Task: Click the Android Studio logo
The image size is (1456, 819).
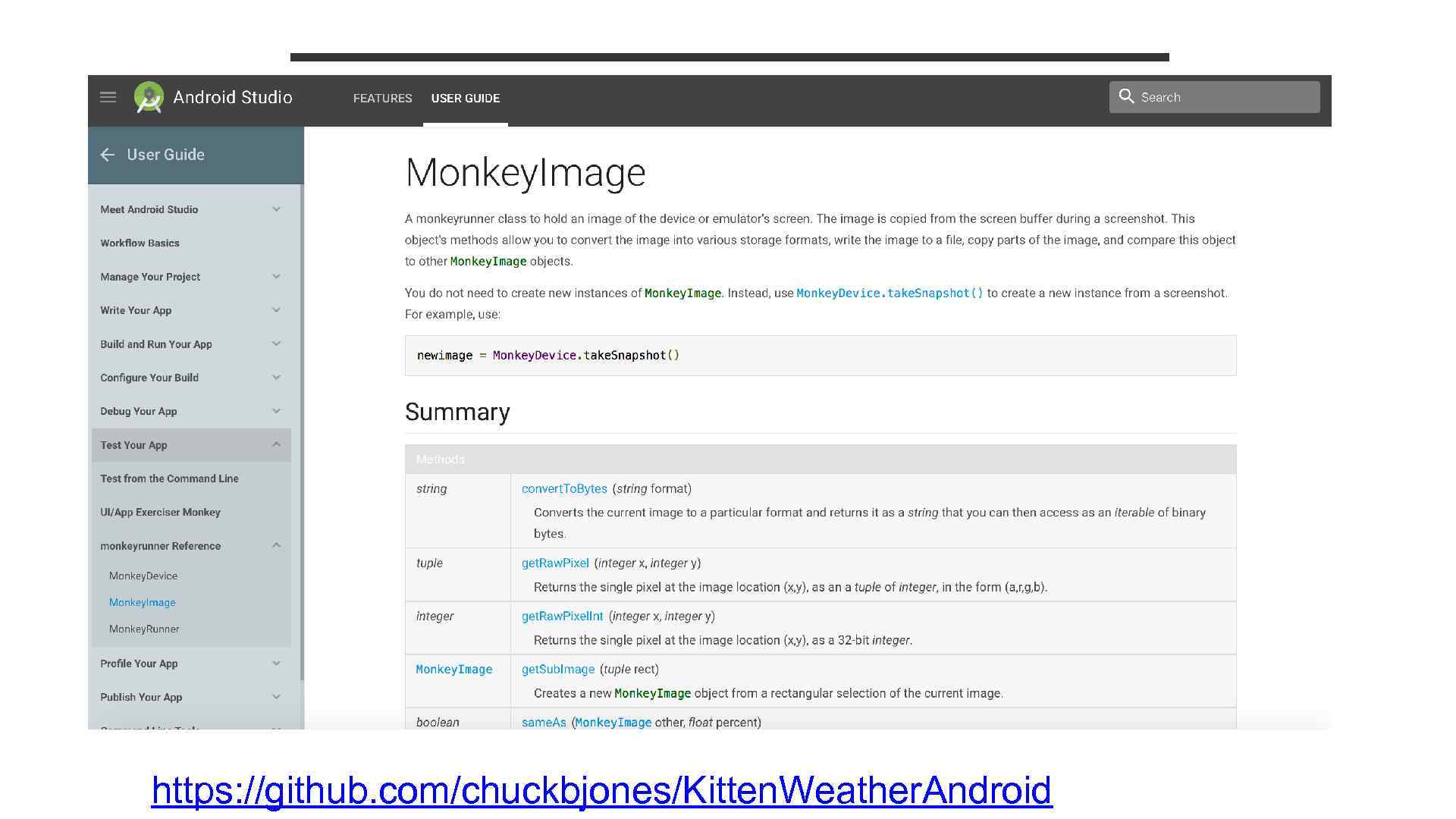Action: point(149,97)
